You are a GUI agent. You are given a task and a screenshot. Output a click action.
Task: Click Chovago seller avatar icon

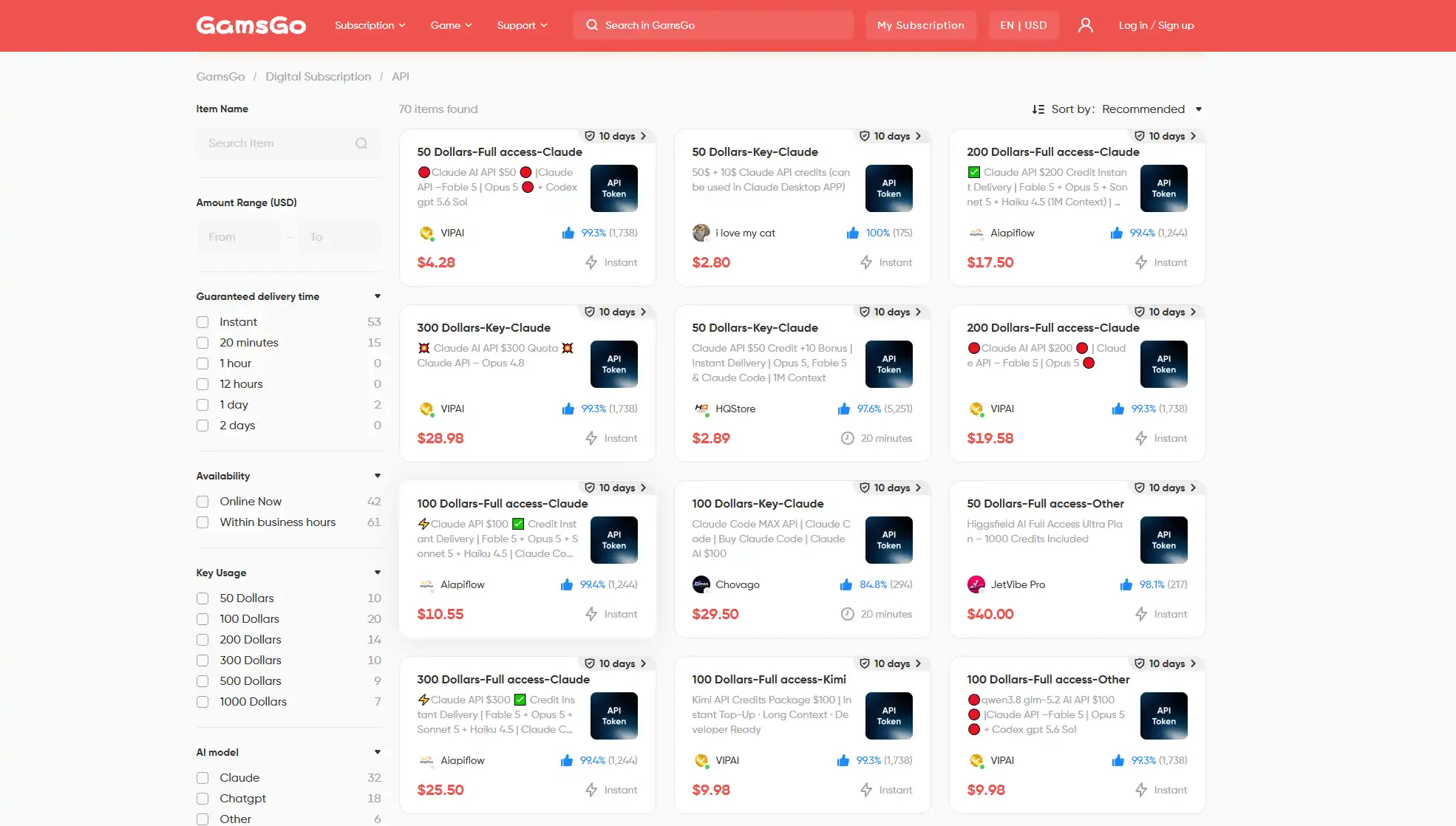701,584
